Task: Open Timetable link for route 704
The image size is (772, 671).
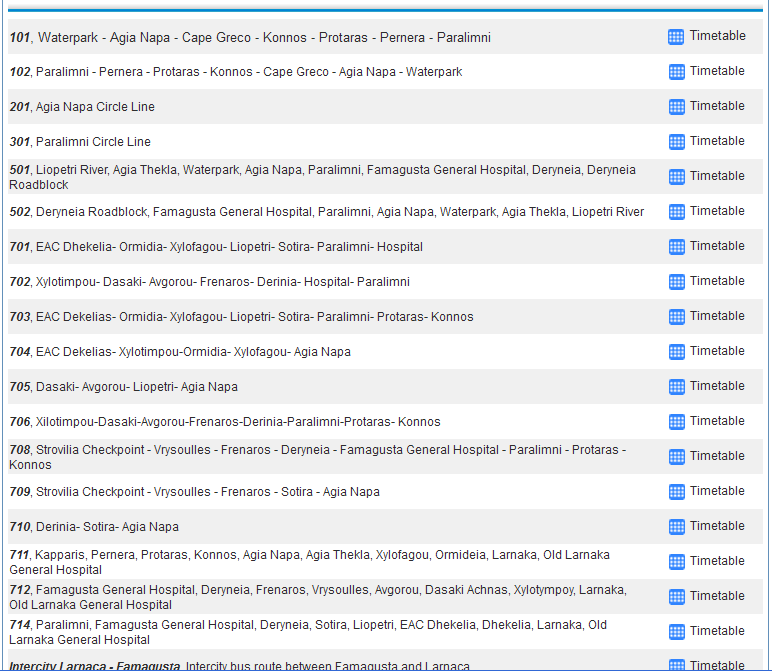Action: pos(716,351)
